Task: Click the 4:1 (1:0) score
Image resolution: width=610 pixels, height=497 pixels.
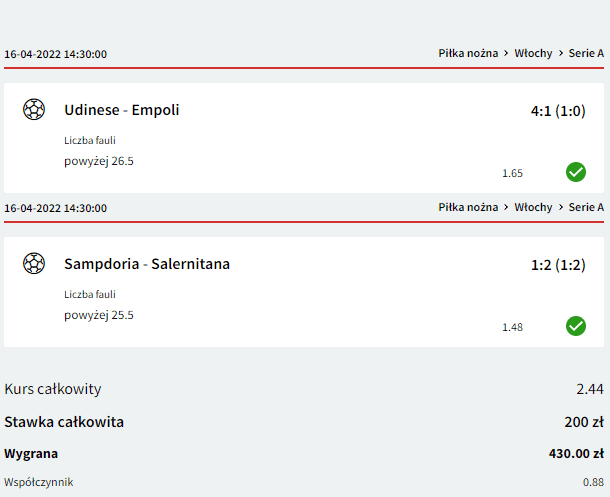Action: (558, 111)
